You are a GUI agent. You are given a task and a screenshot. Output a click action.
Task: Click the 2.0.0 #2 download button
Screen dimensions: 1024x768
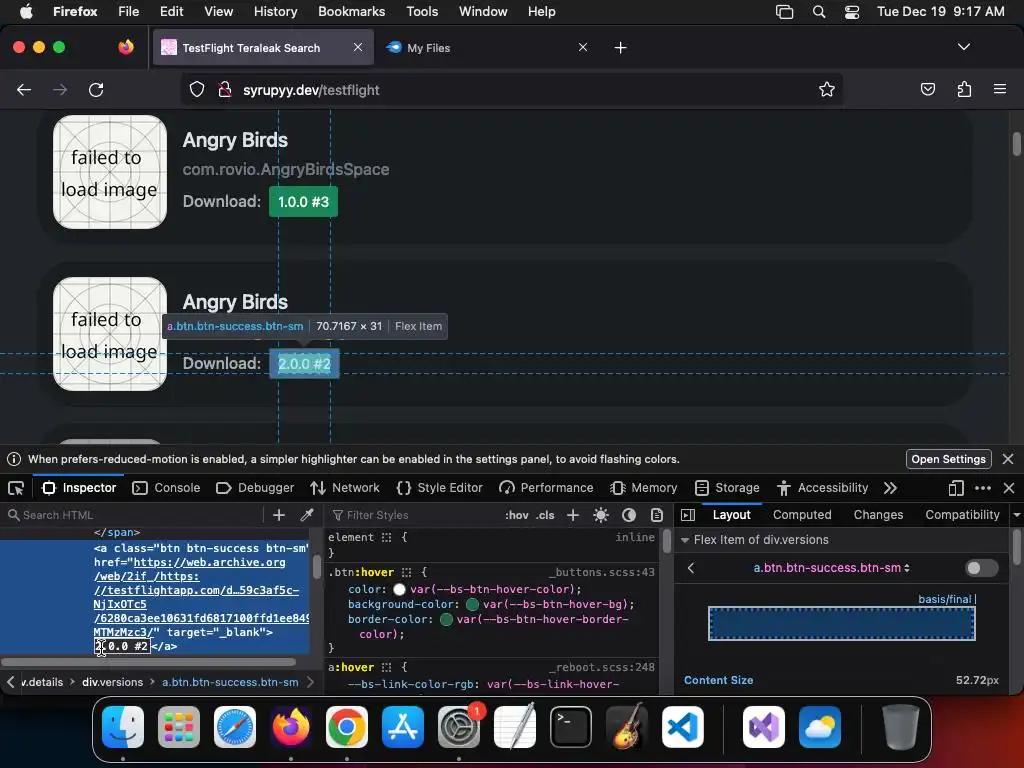click(x=304, y=364)
